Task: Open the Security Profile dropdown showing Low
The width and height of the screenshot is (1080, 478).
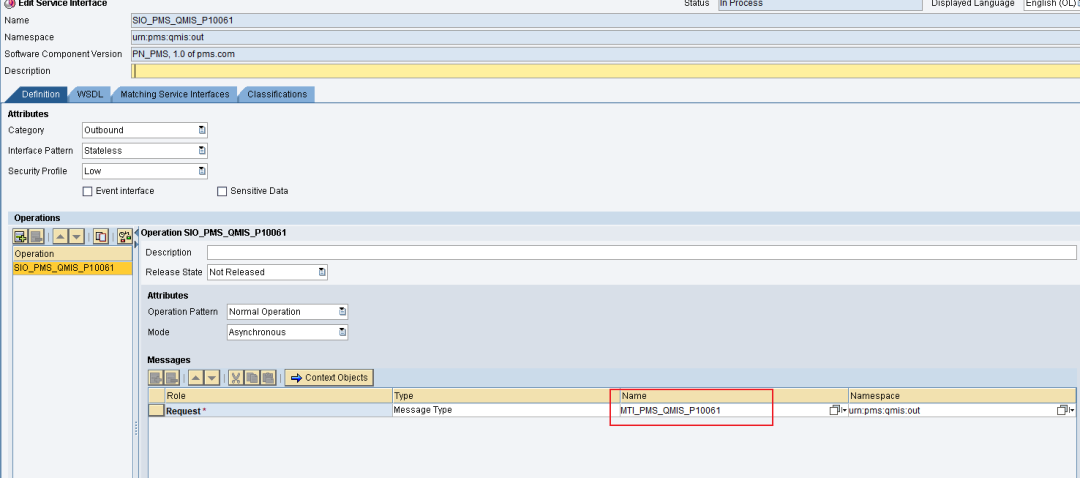Action: point(145,171)
